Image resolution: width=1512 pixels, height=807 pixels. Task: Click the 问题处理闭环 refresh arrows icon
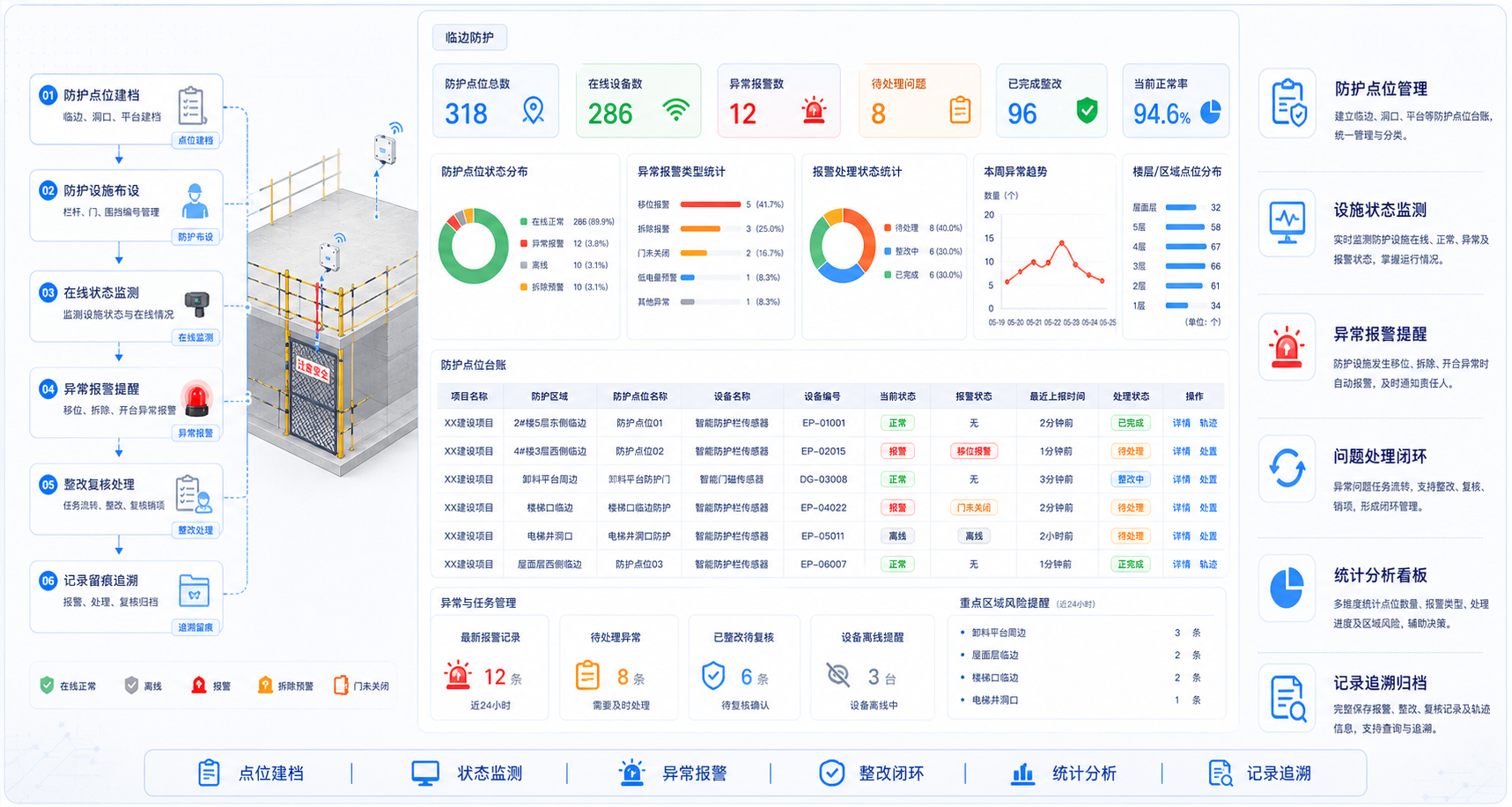click(1287, 468)
